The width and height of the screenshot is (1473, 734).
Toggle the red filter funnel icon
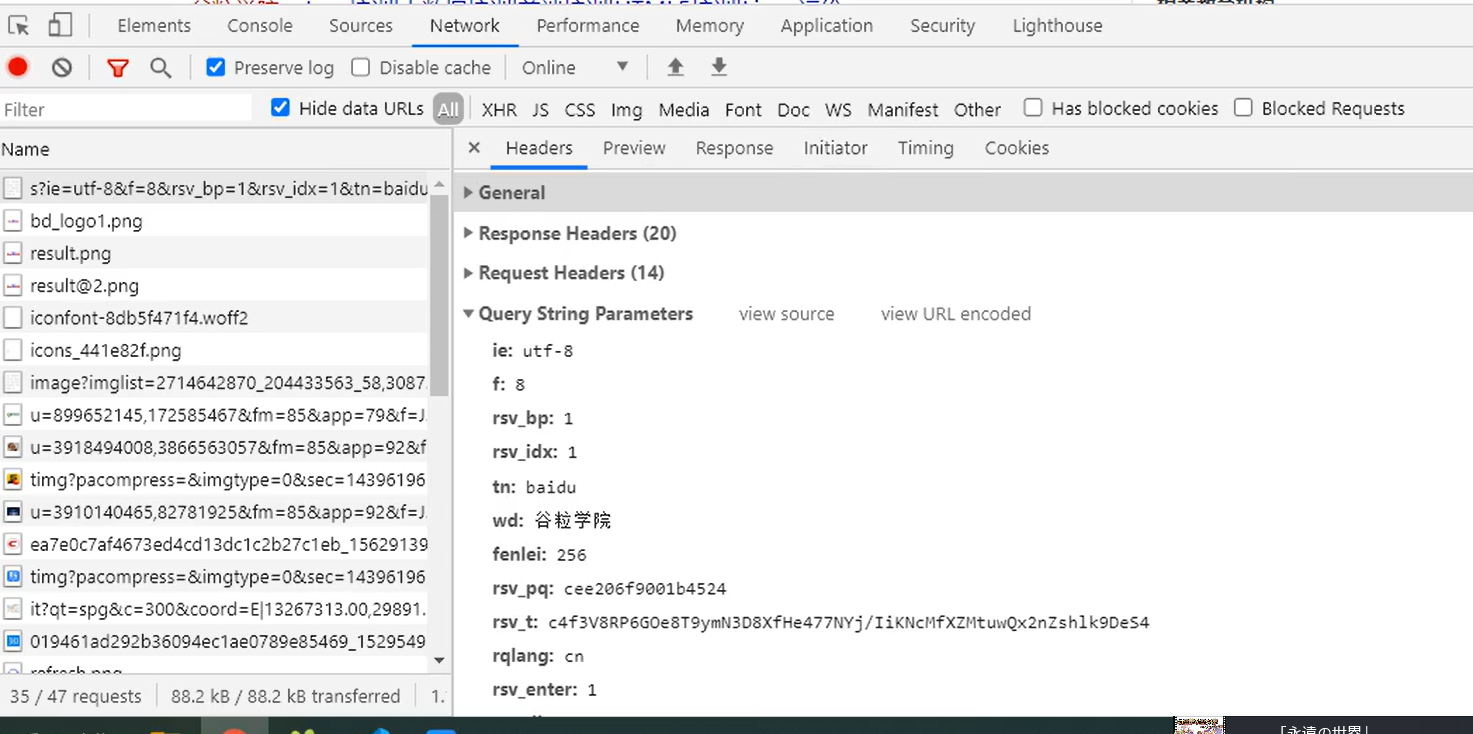(x=118, y=68)
